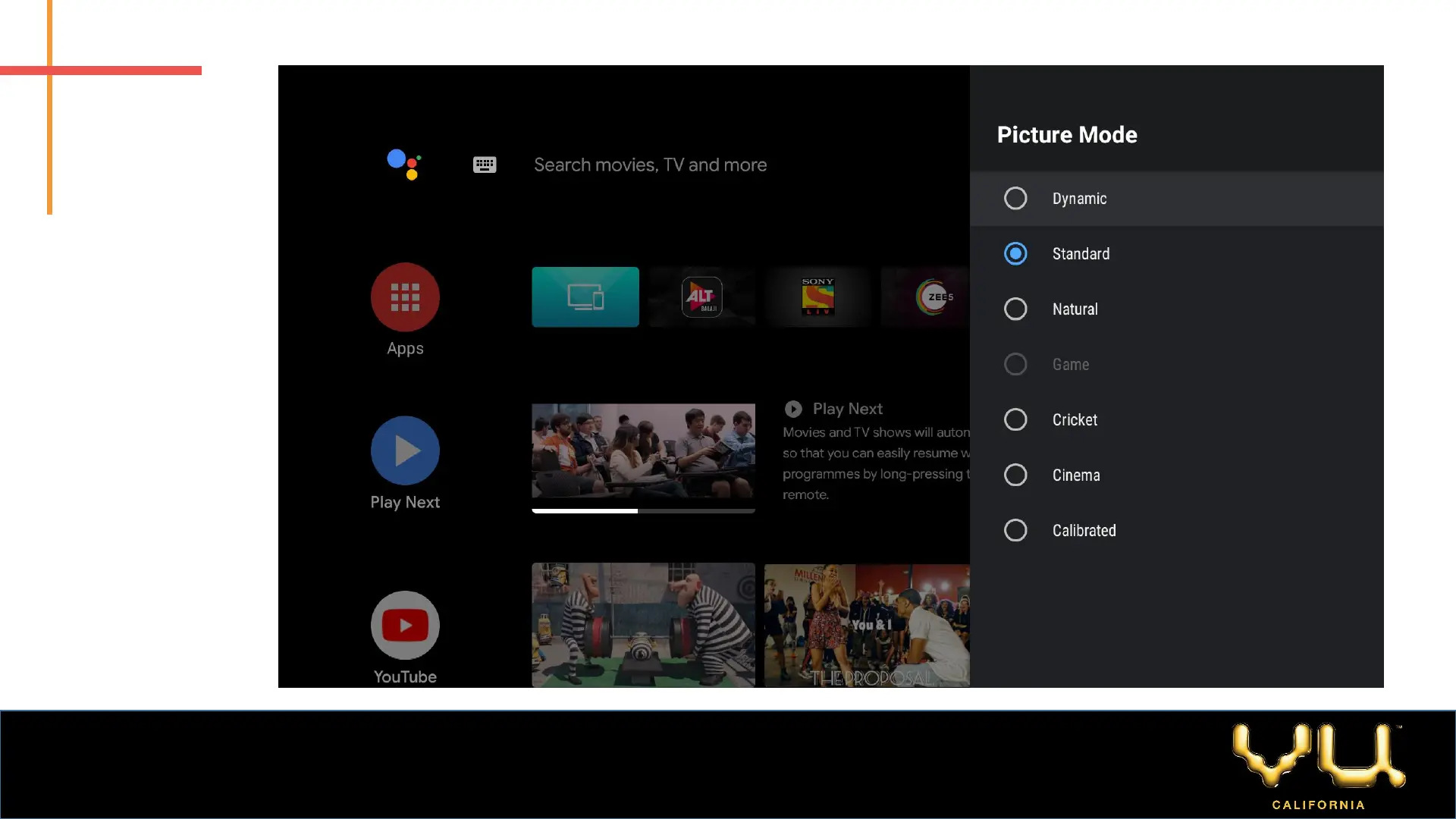The image size is (1456, 819).
Task: Open the on-screen keyboard icon
Action: tap(485, 165)
